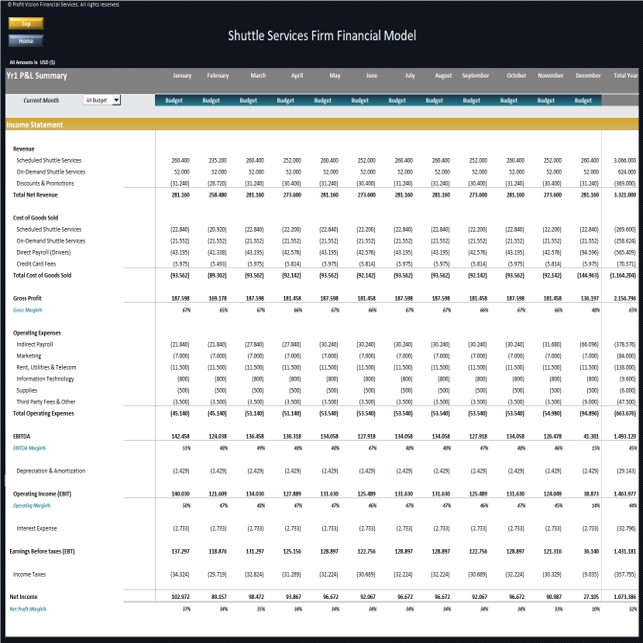Screen dimensions: 643x643
Task: Click January Net Income value 102.972
Action: coord(180,596)
